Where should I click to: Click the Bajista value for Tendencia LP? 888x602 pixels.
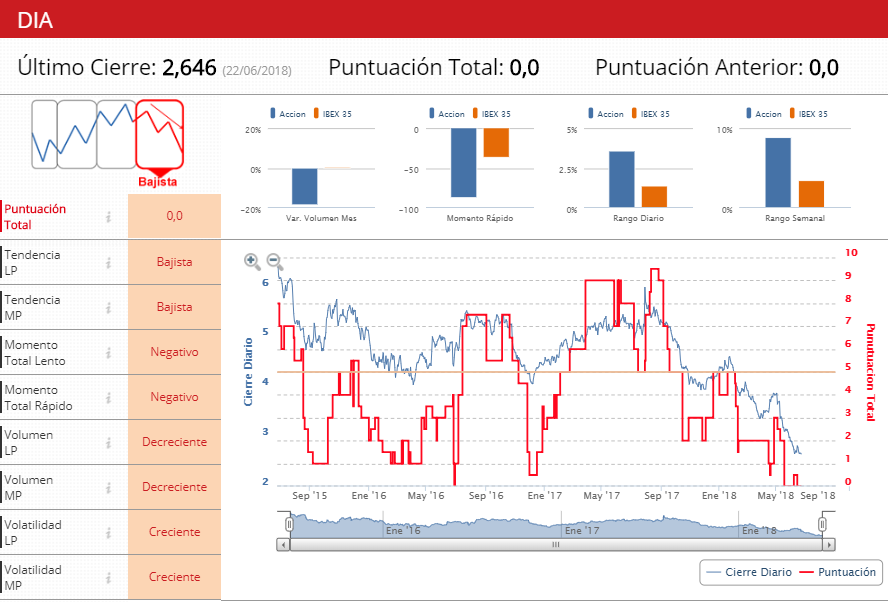(x=174, y=262)
